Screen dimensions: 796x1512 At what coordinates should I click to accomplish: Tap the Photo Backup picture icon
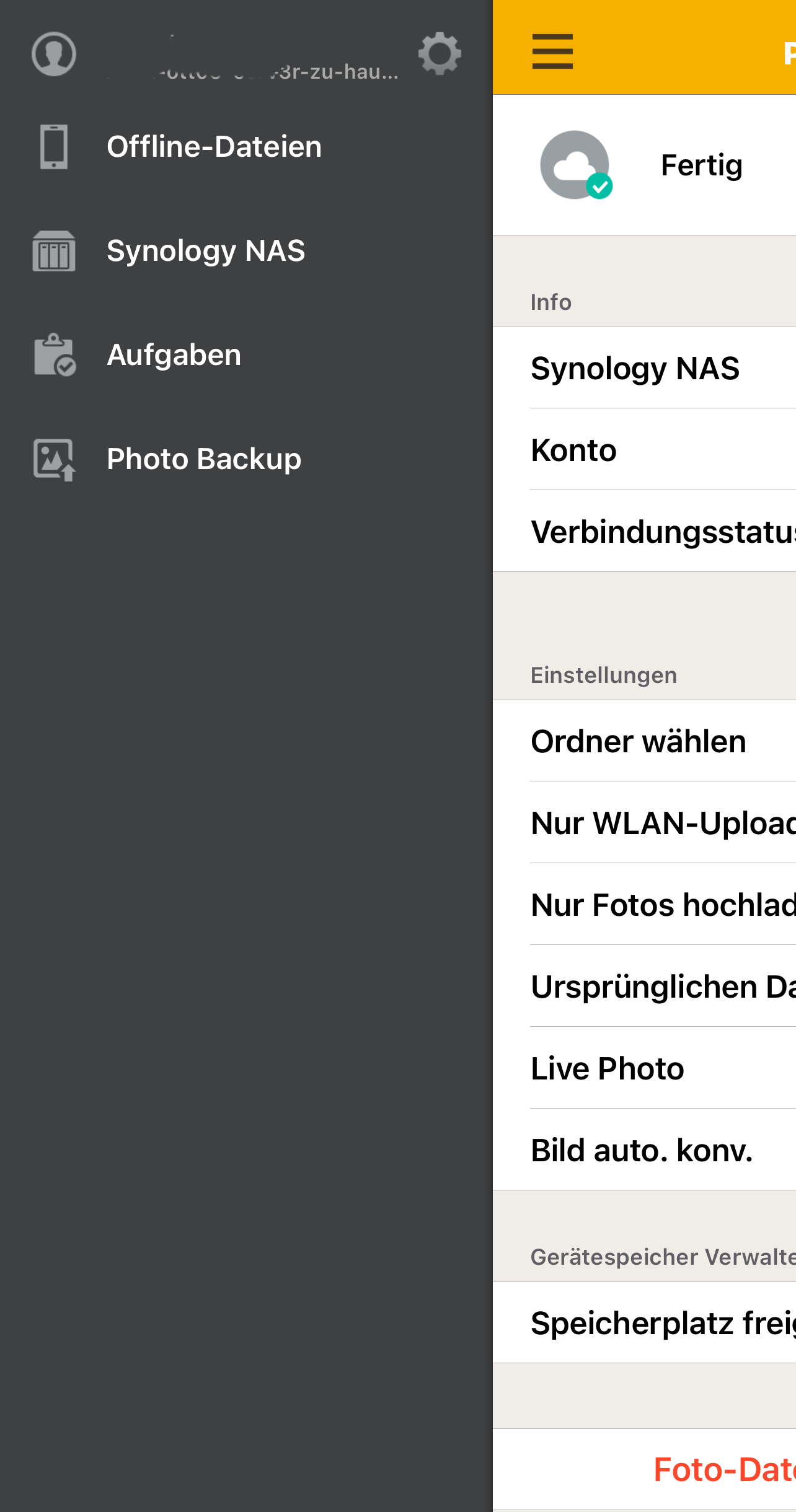(55, 459)
